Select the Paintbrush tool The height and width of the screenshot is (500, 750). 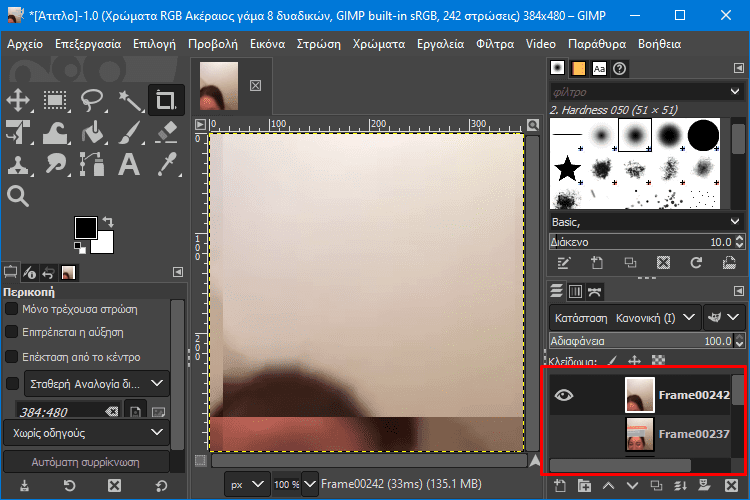(x=129, y=132)
